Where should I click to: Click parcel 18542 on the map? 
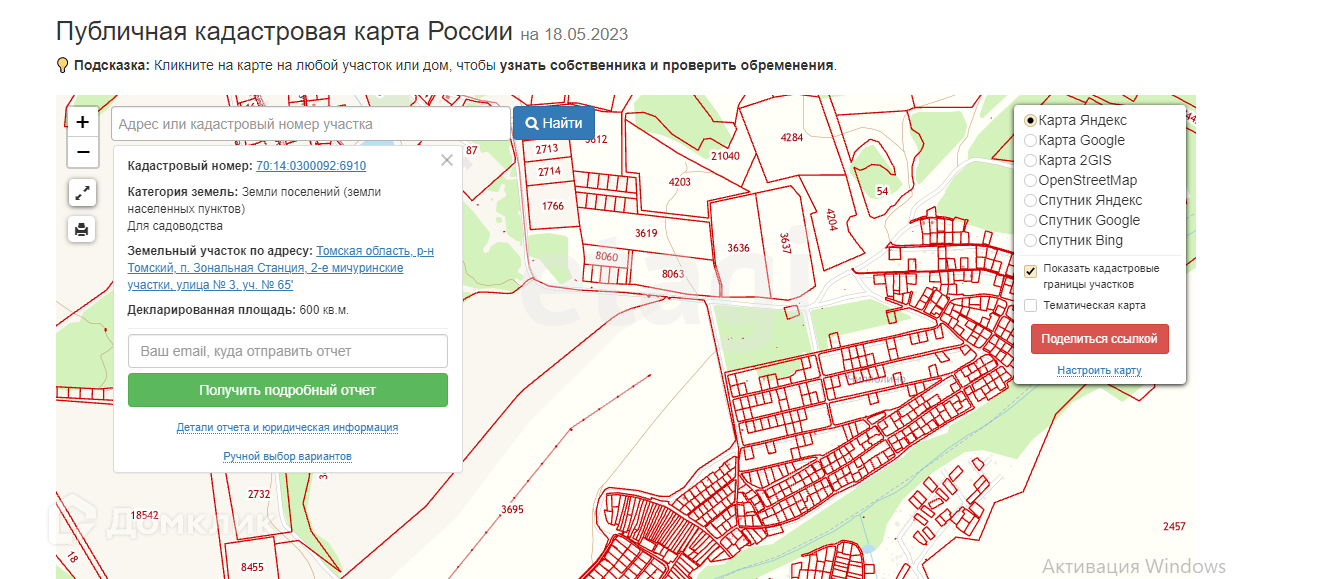[145, 515]
